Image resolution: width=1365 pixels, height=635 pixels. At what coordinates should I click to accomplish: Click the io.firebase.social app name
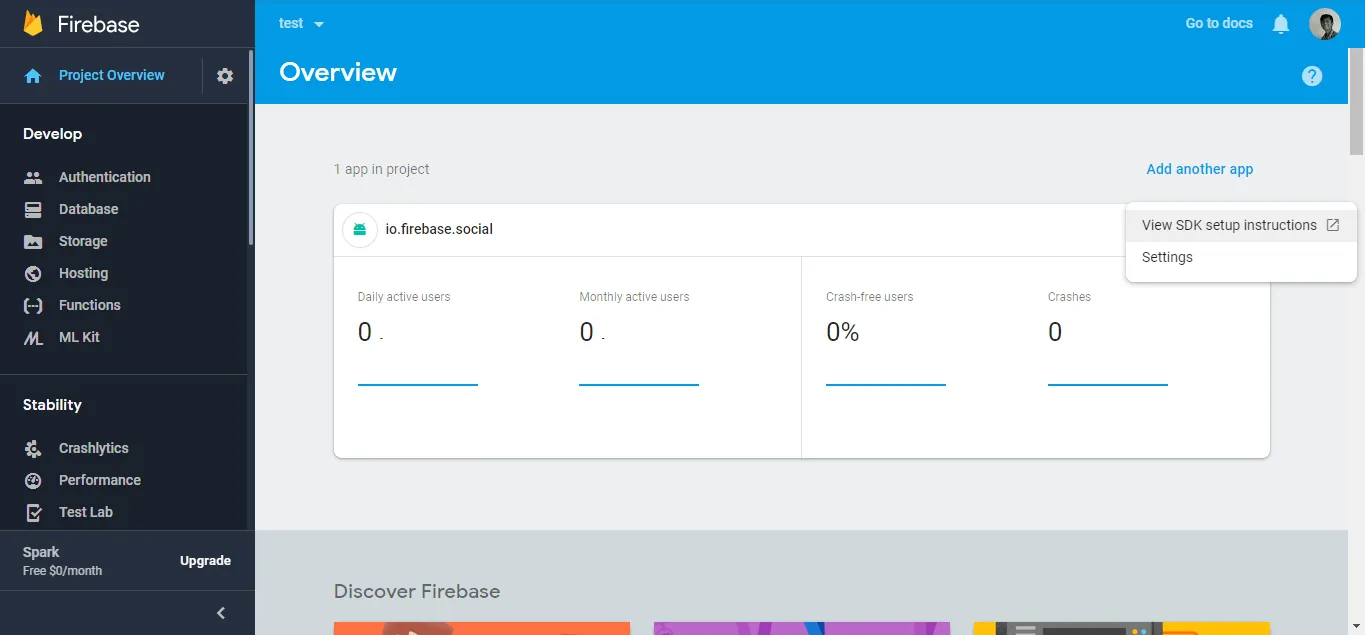[x=439, y=229]
